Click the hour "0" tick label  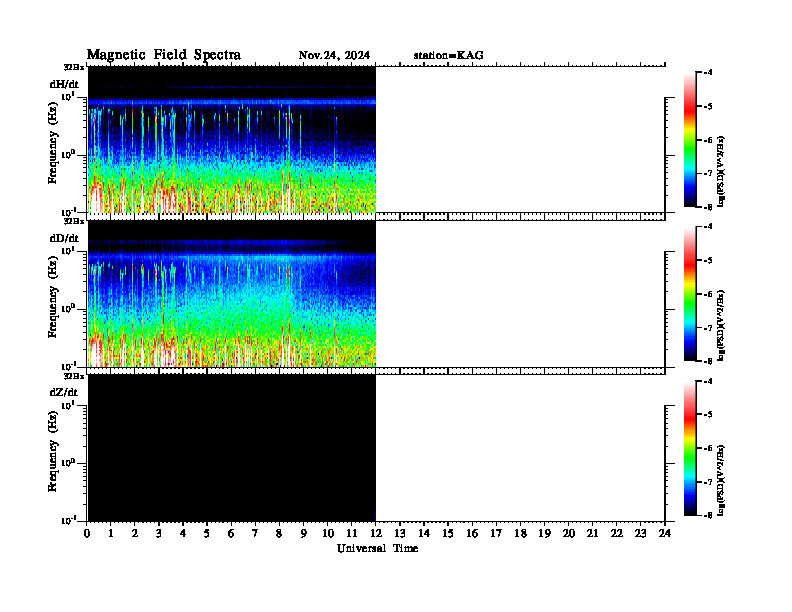tap(87, 533)
